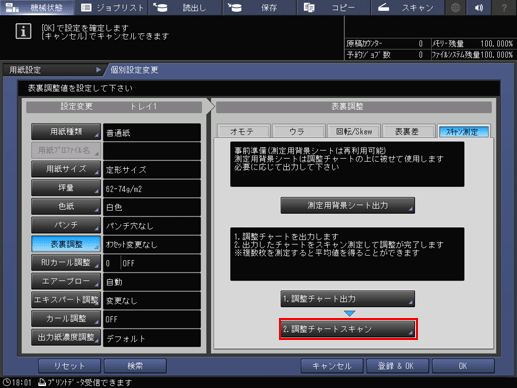Viewport: 517px width, 388px height.
Task: Click the 登録 & OK button
Action: 397,366
